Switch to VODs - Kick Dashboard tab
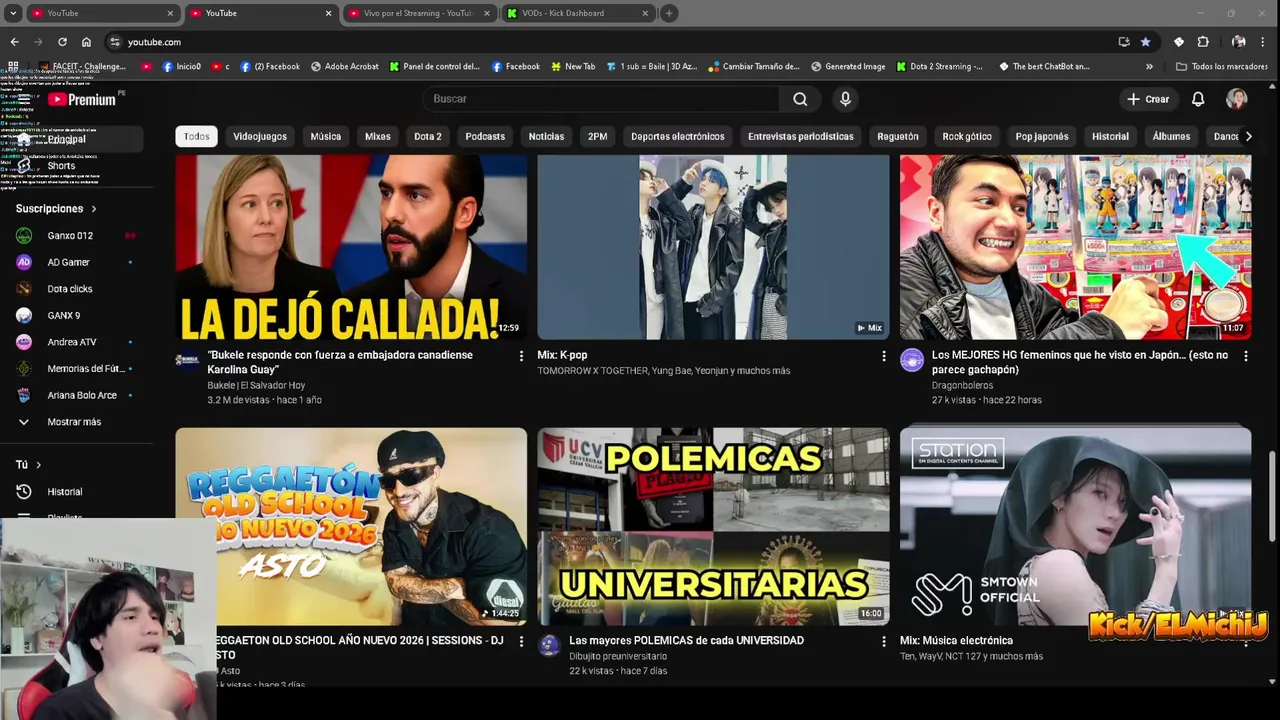The height and width of the screenshot is (720, 1280). click(575, 13)
